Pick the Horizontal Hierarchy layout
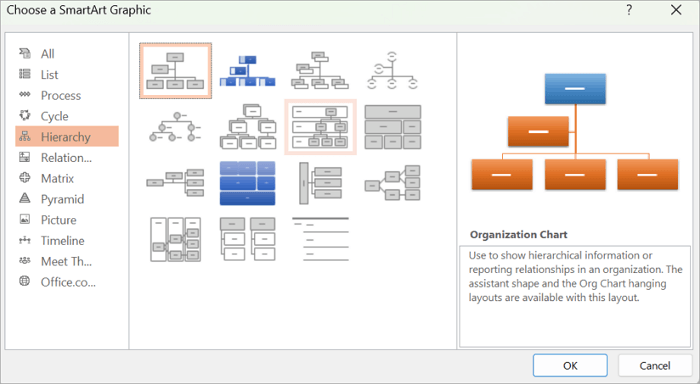 point(392,183)
